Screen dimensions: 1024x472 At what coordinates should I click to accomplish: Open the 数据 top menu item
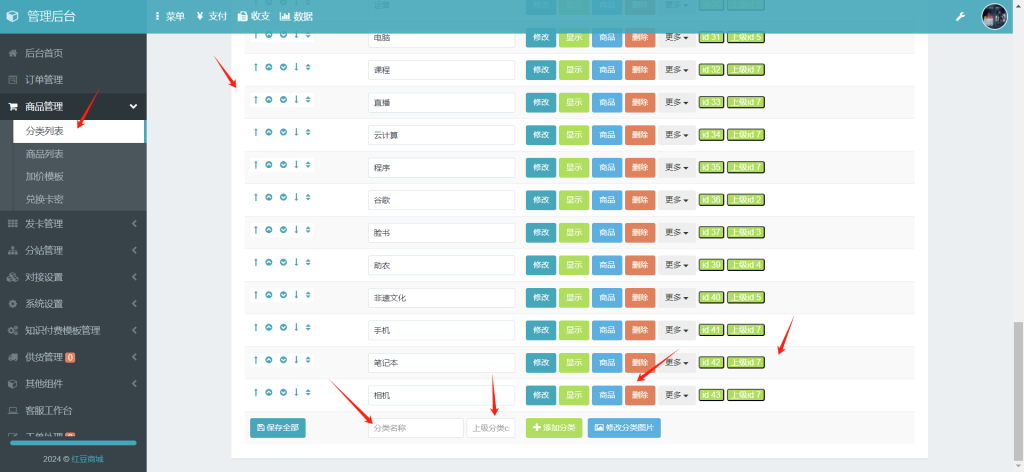296,16
